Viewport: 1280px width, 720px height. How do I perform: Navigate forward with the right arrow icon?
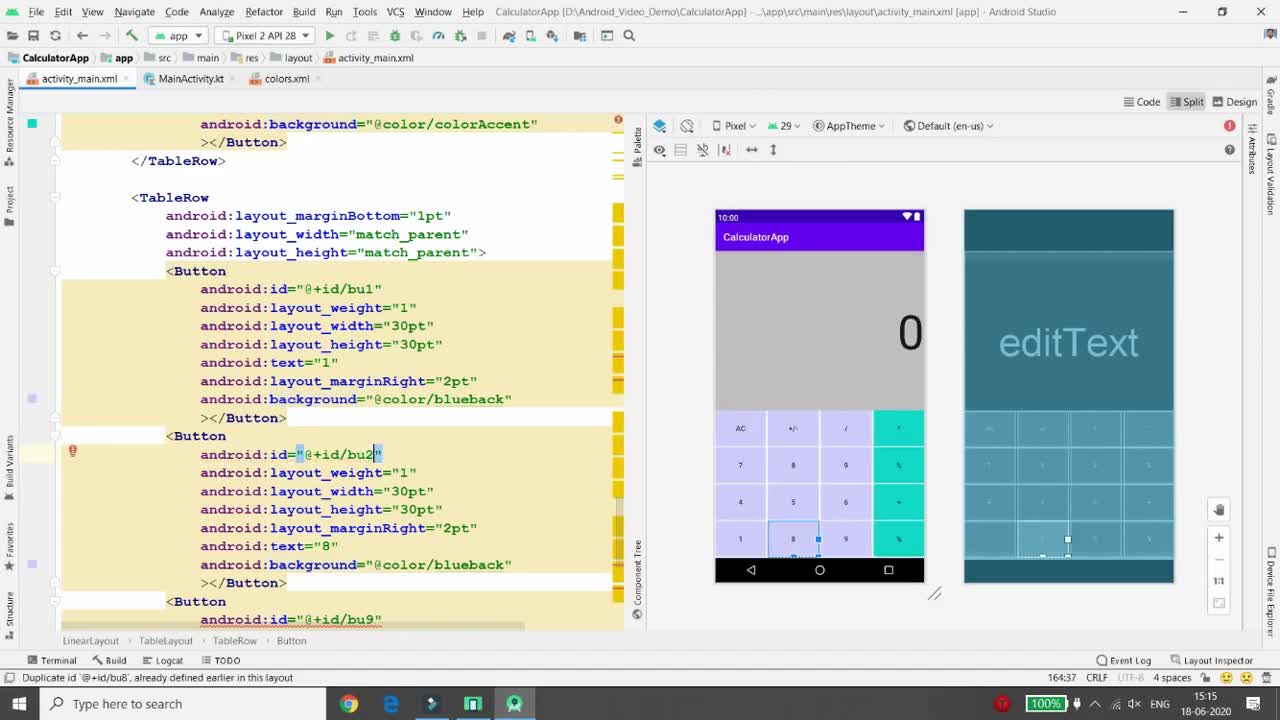pyautogui.click(x=104, y=36)
